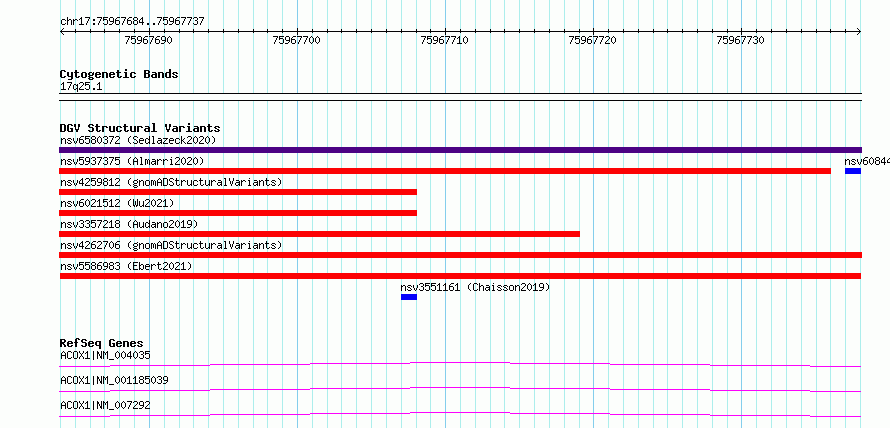Click ruler position label 75967710
Image resolution: width=890 pixels, height=428 pixels.
(444, 40)
